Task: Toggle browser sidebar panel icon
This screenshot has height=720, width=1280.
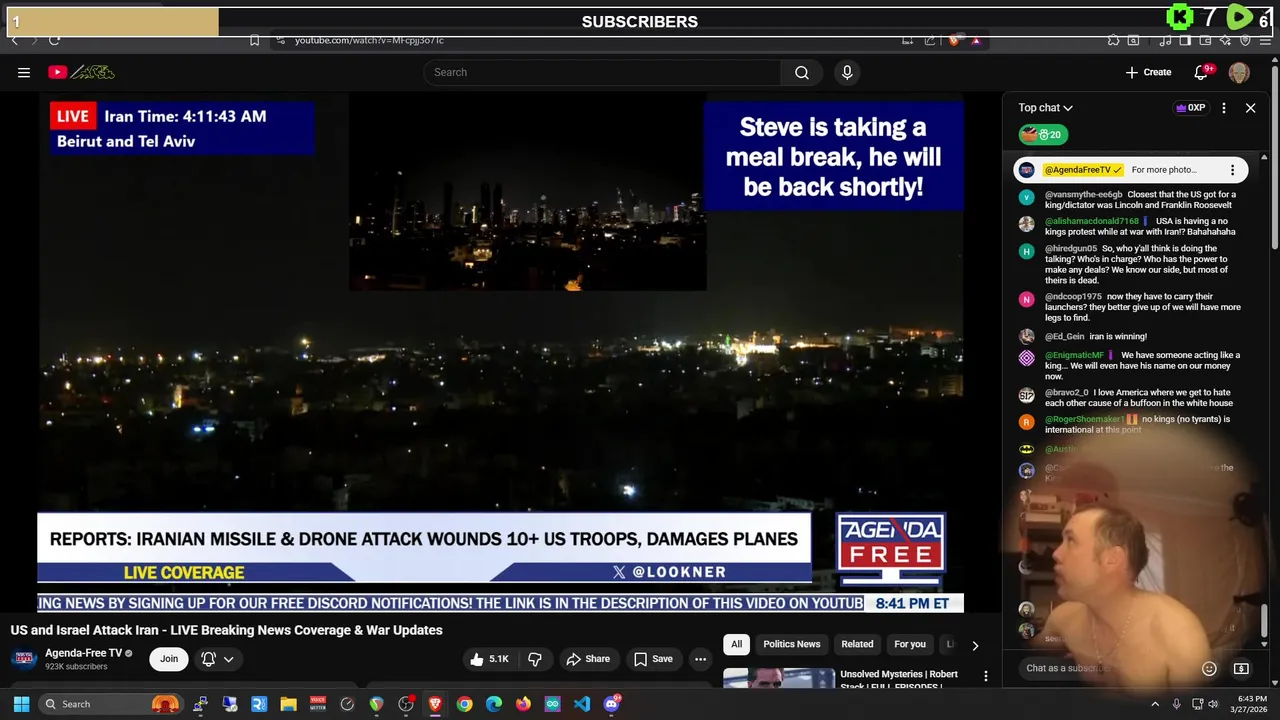Action: pyautogui.click(x=1185, y=41)
